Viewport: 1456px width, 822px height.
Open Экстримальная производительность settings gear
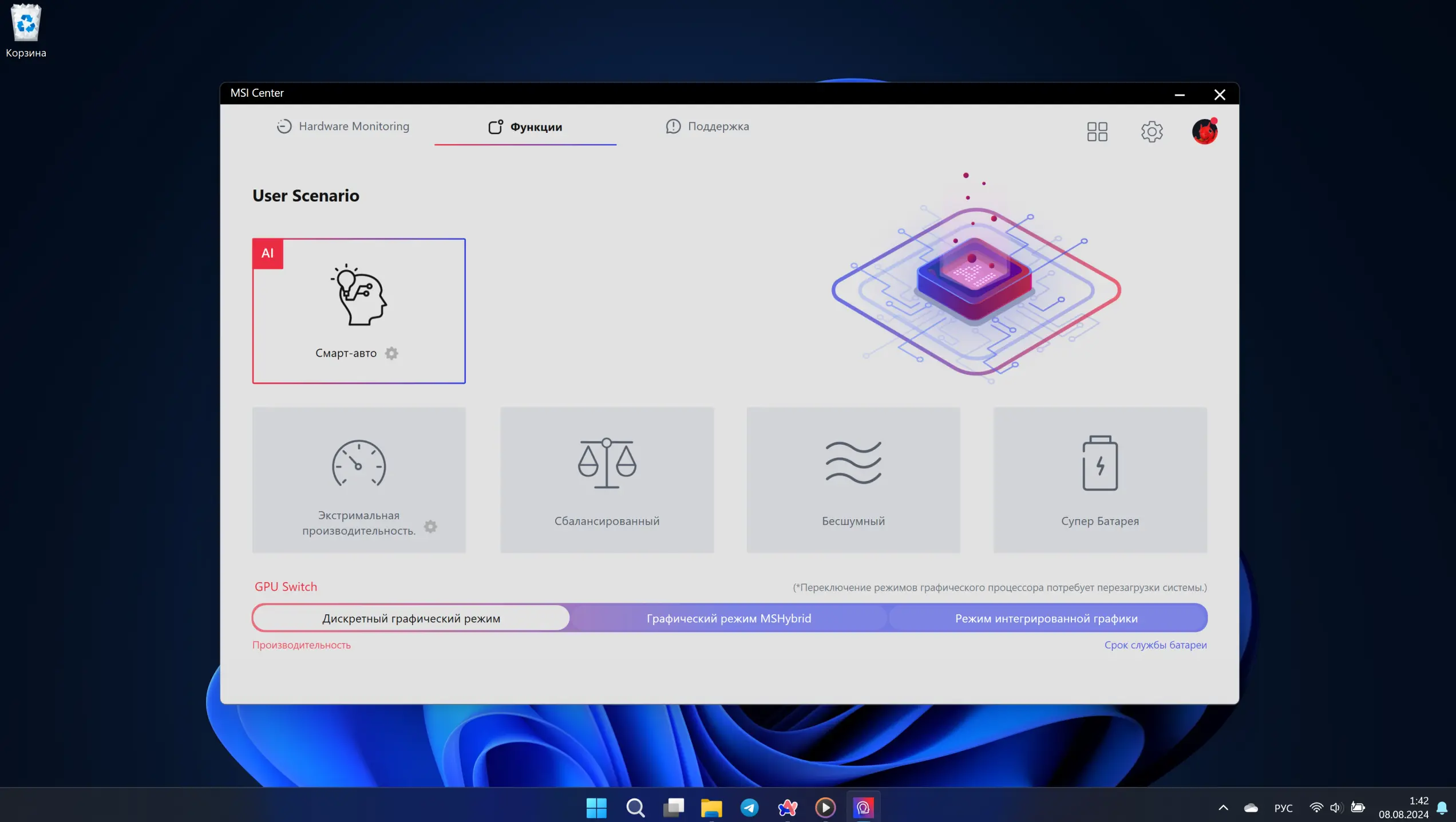click(430, 526)
